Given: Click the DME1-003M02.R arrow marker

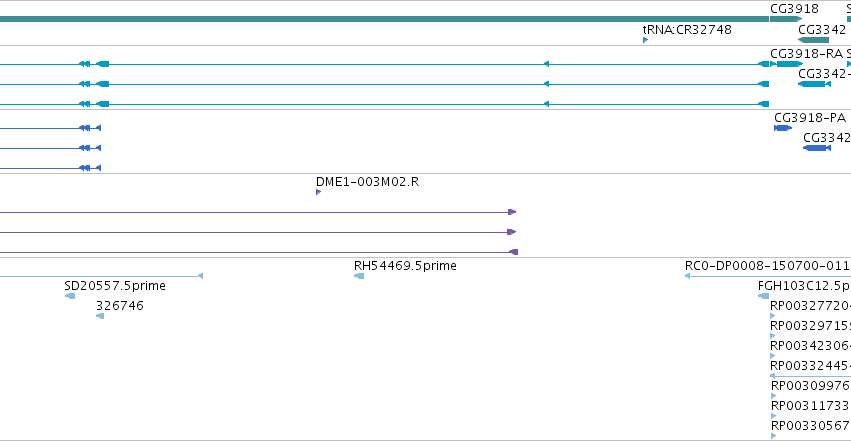Looking at the screenshot, I should (x=319, y=192).
